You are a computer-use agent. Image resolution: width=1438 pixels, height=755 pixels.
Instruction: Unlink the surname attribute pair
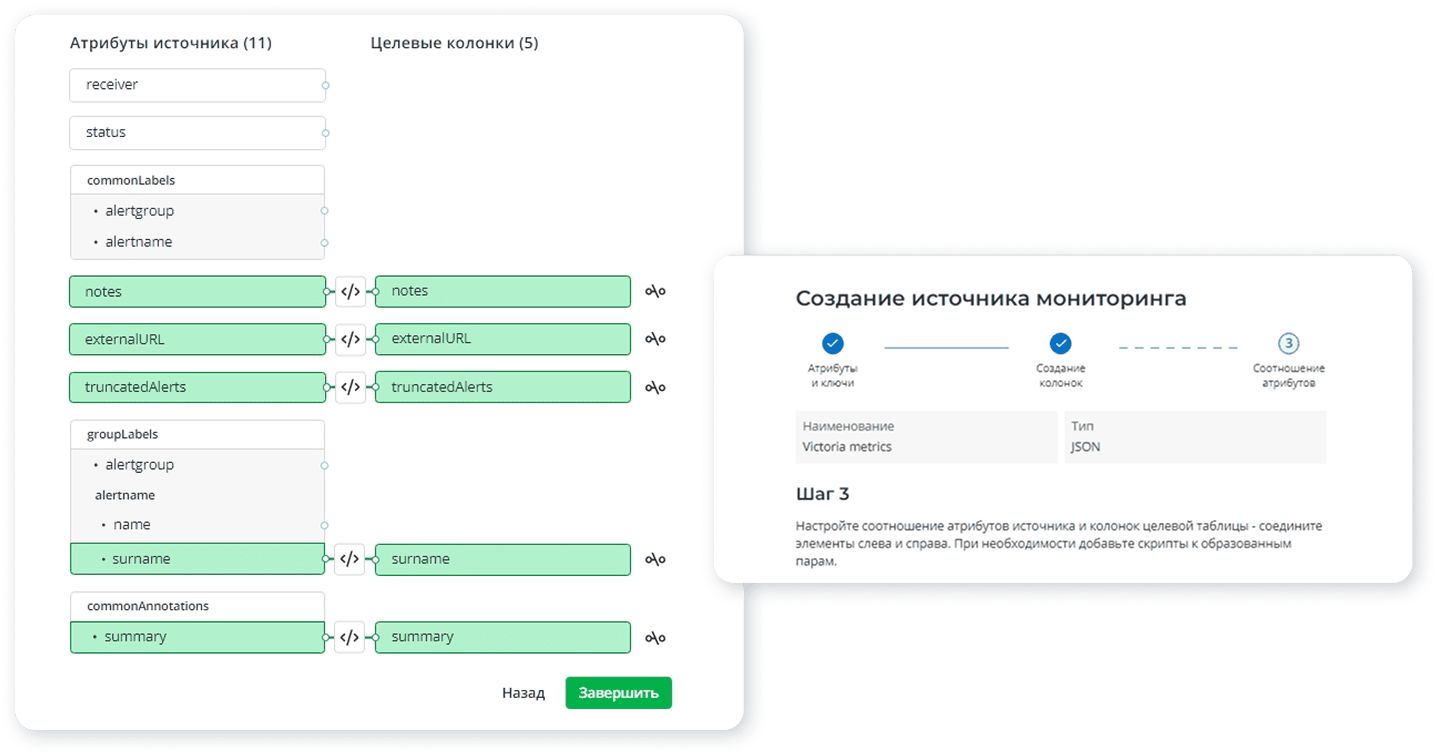coord(655,559)
